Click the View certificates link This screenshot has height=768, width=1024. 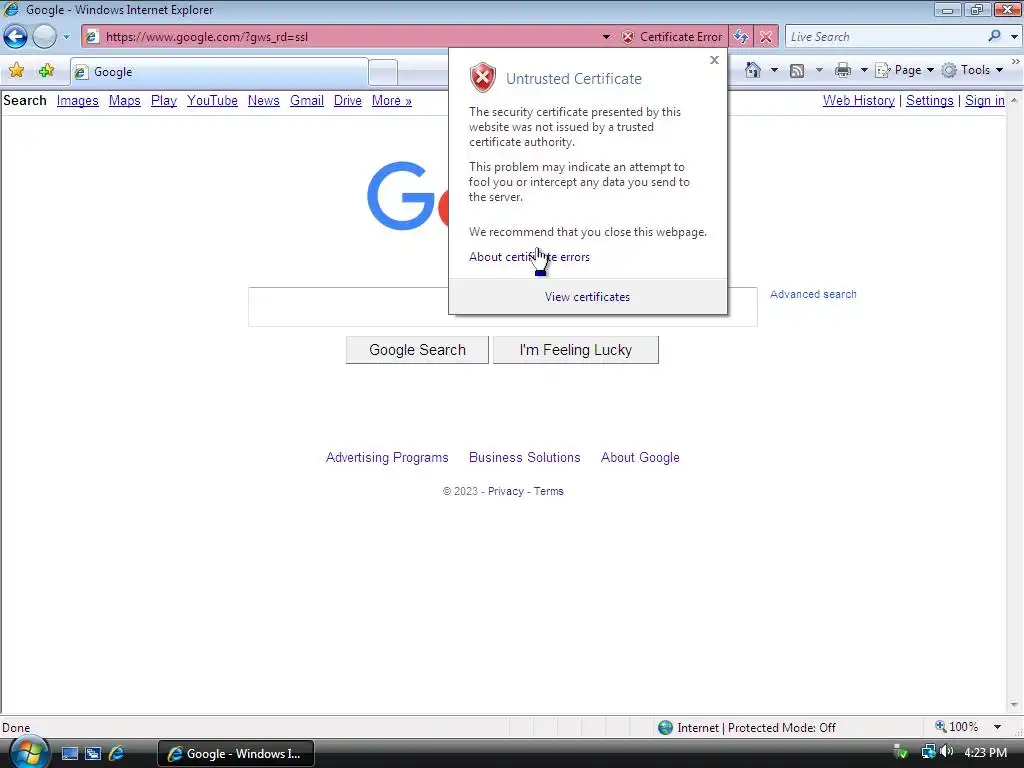(x=587, y=296)
